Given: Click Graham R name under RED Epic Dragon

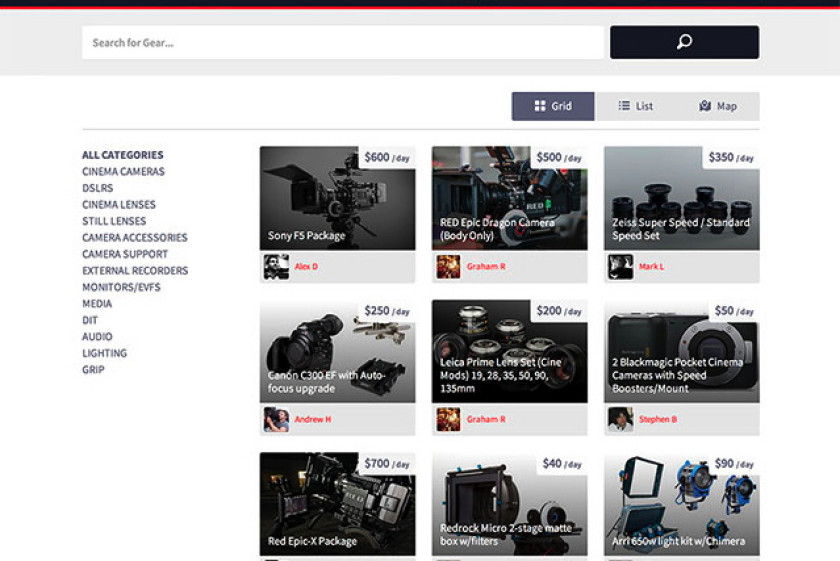Looking at the screenshot, I should pos(486,266).
